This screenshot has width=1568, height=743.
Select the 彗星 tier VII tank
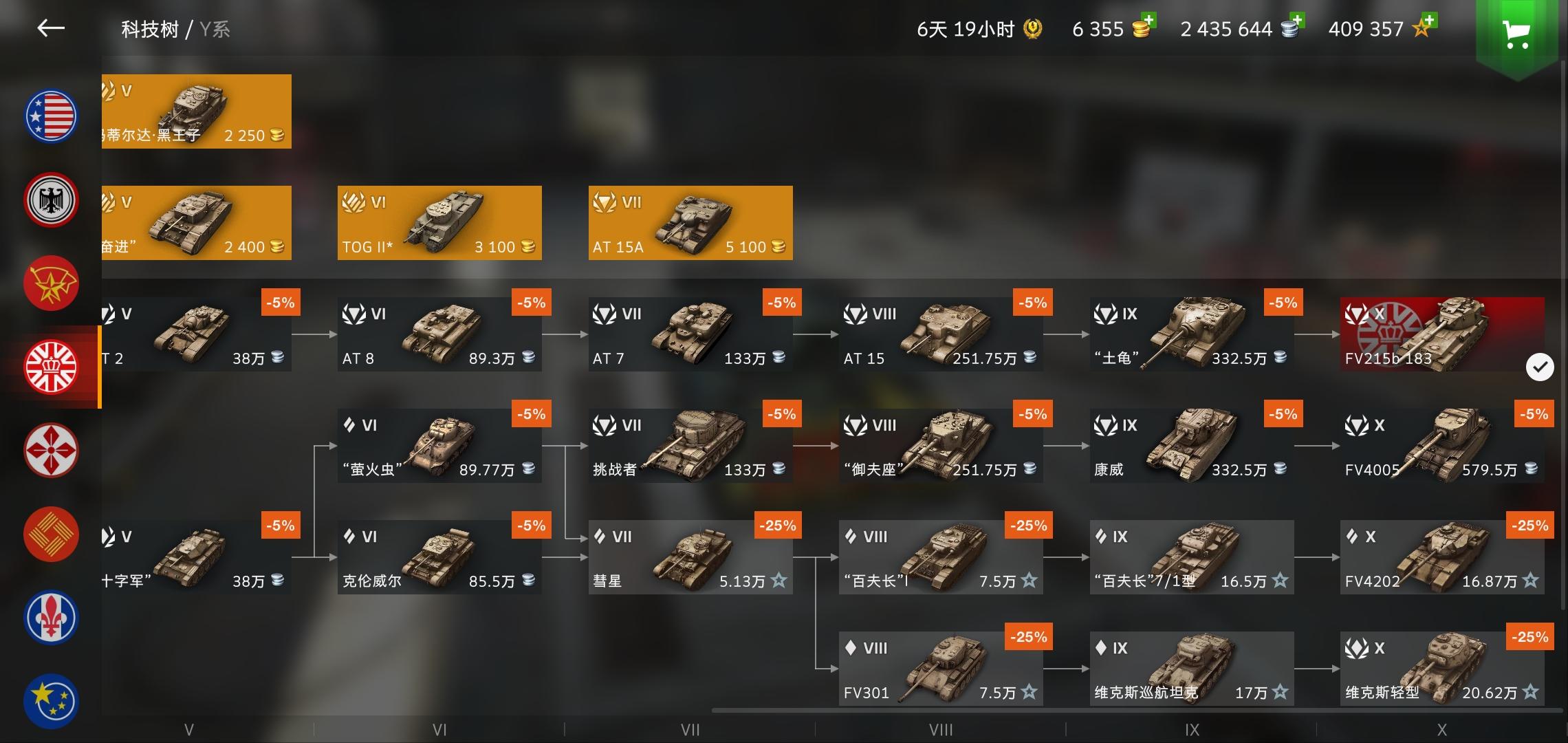click(690, 557)
